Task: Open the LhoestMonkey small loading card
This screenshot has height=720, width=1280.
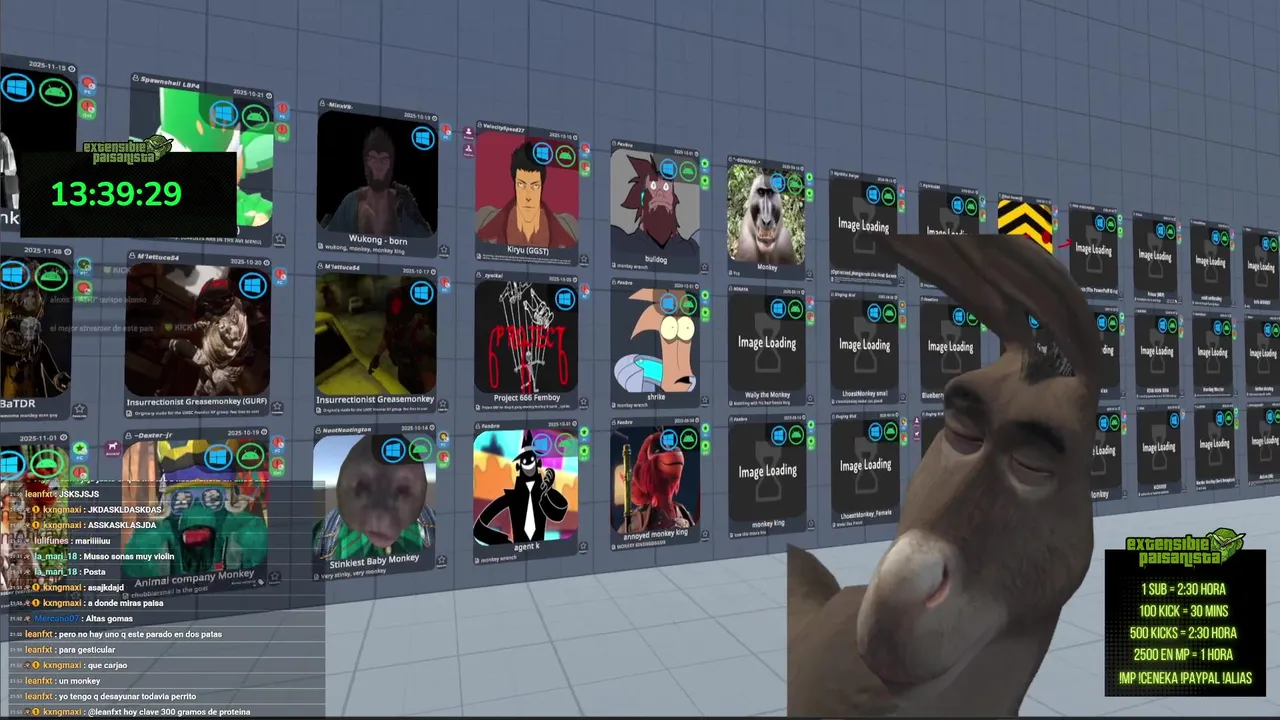Action: pyautogui.click(x=865, y=346)
